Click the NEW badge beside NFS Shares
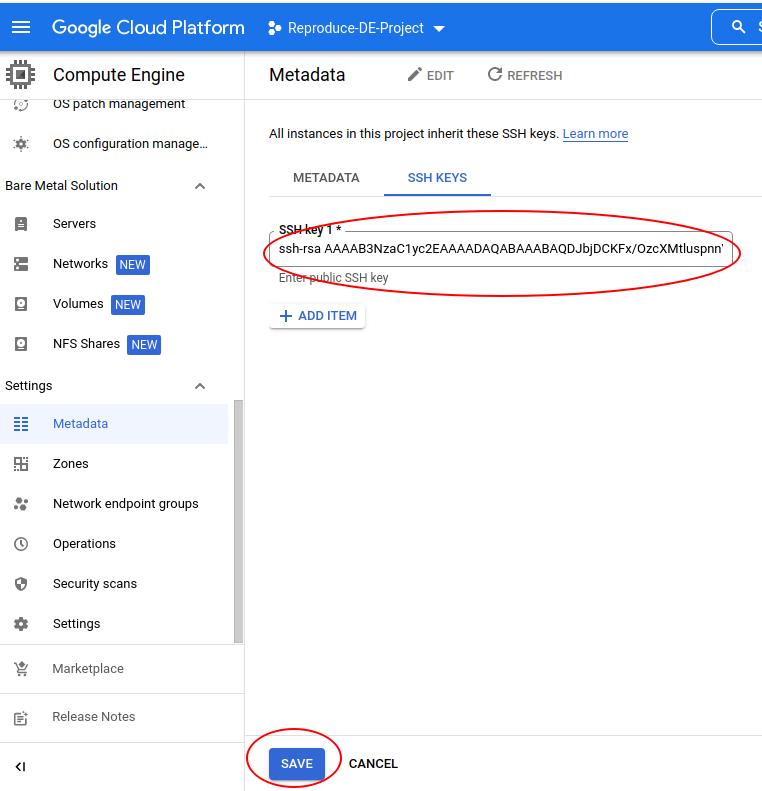This screenshot has height=791, width=762. click(x=144, y=345)
